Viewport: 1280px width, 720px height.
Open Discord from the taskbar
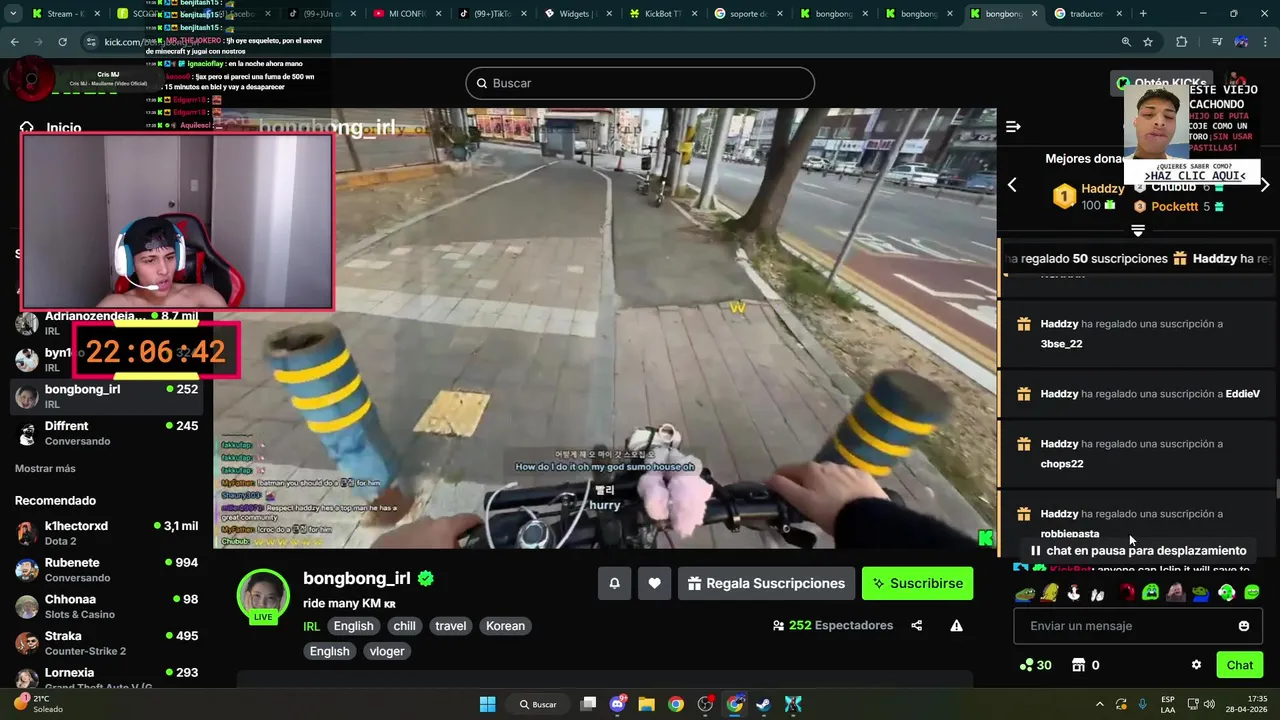[x=617, y=704]
